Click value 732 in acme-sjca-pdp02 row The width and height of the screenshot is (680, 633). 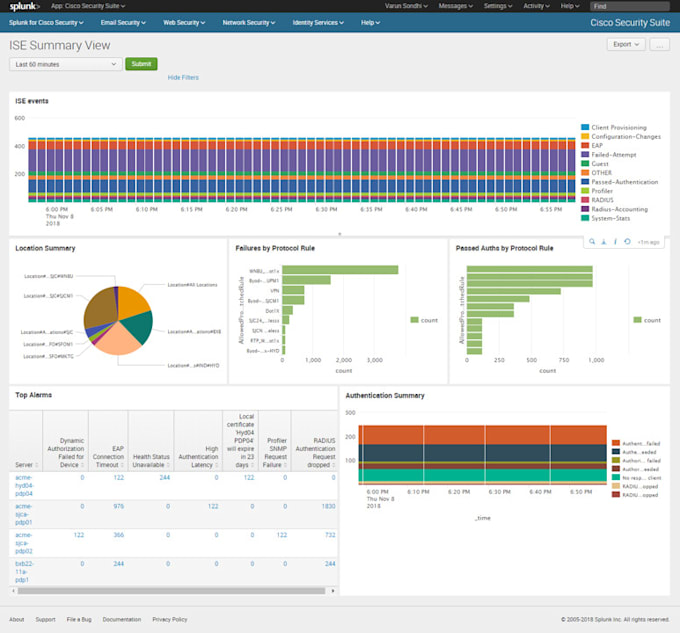click(330, 535)
